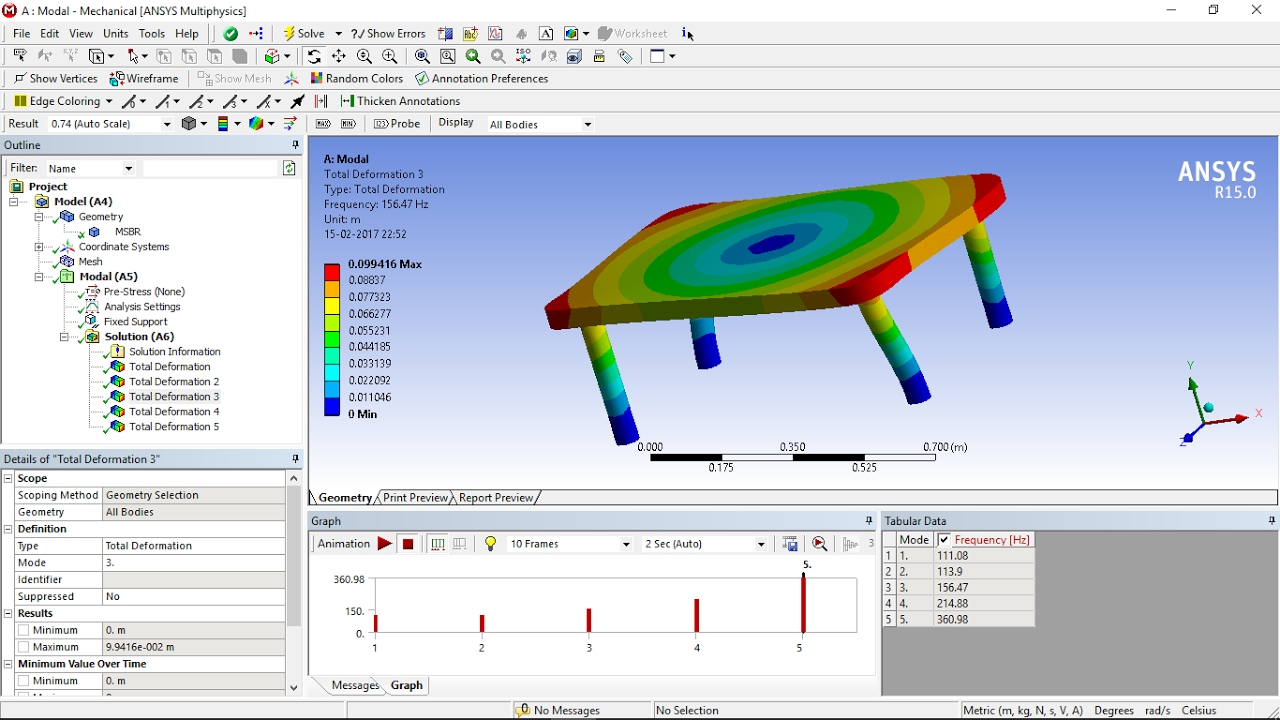The height and width of the screenshot is (720, 1280).
Task: Check the Results Maximum parameter box
Action: pyautogui.click(x=24, y=648)
